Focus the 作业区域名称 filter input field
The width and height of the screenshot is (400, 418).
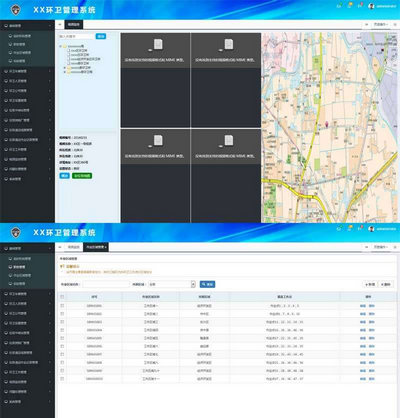106,284
